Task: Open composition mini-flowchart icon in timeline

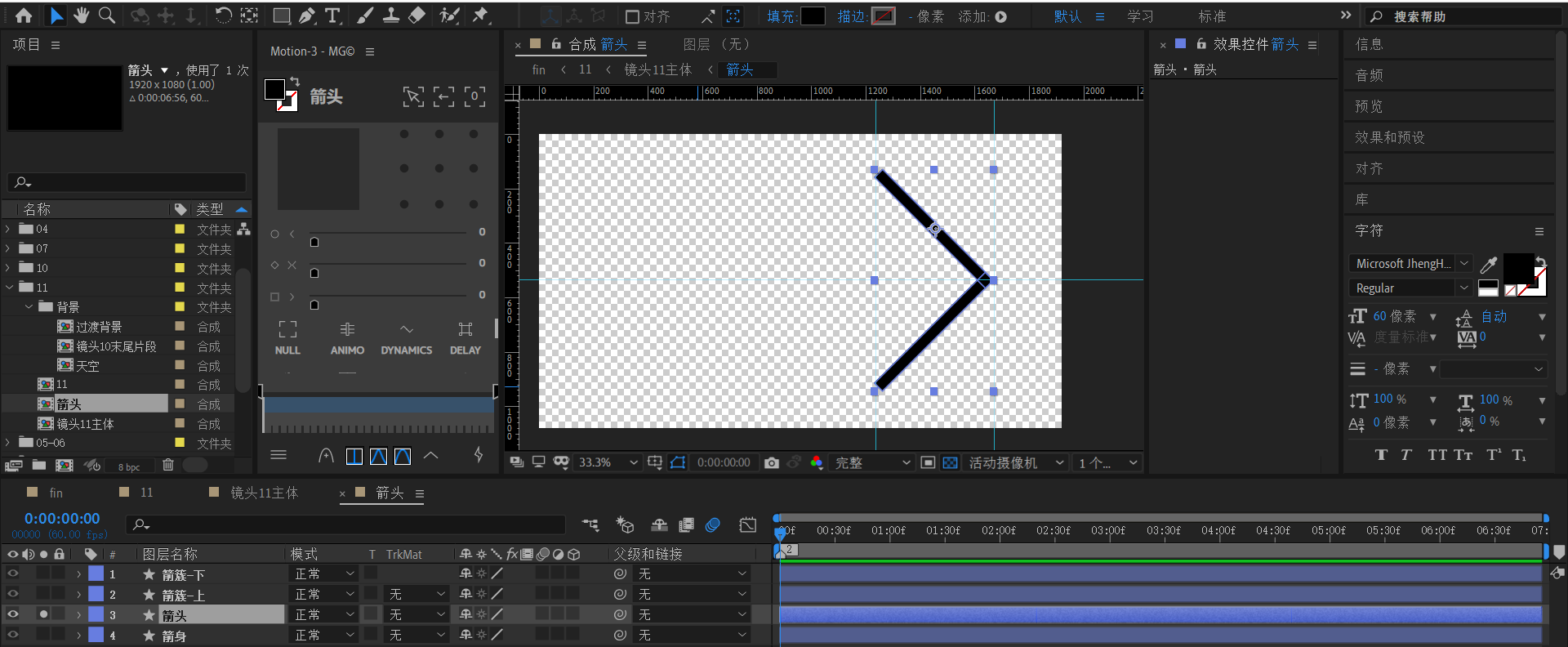Action: click(590, 525)
